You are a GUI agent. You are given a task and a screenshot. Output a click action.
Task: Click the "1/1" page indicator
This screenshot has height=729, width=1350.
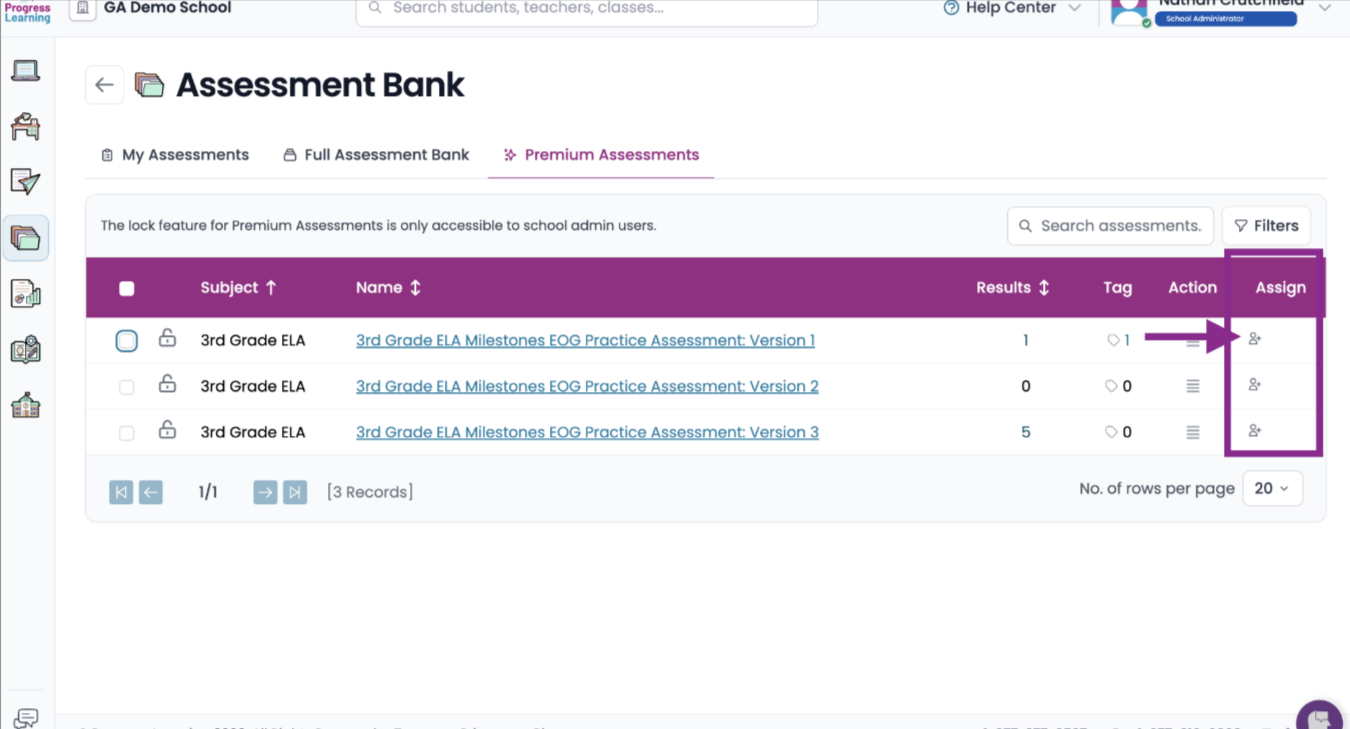click(208, 492)
